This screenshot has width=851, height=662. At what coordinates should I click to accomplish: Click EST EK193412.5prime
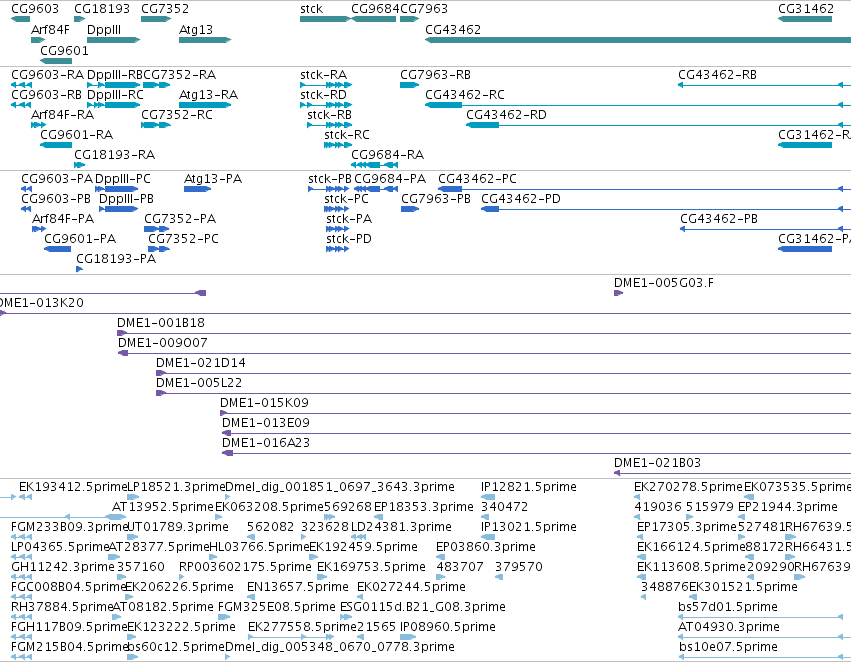[x=26, y=497]
